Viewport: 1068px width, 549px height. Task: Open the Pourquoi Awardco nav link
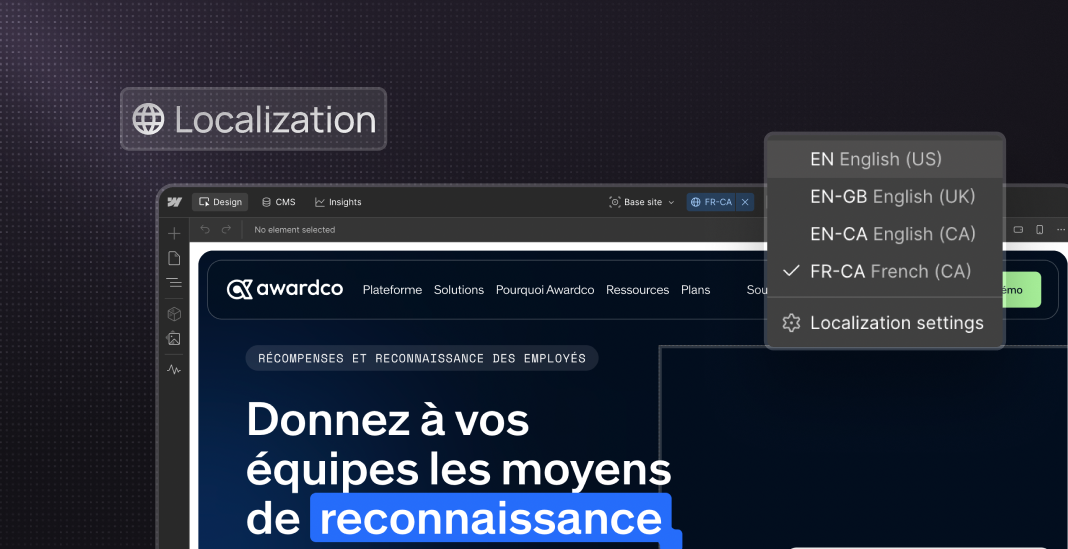(545, 290)
